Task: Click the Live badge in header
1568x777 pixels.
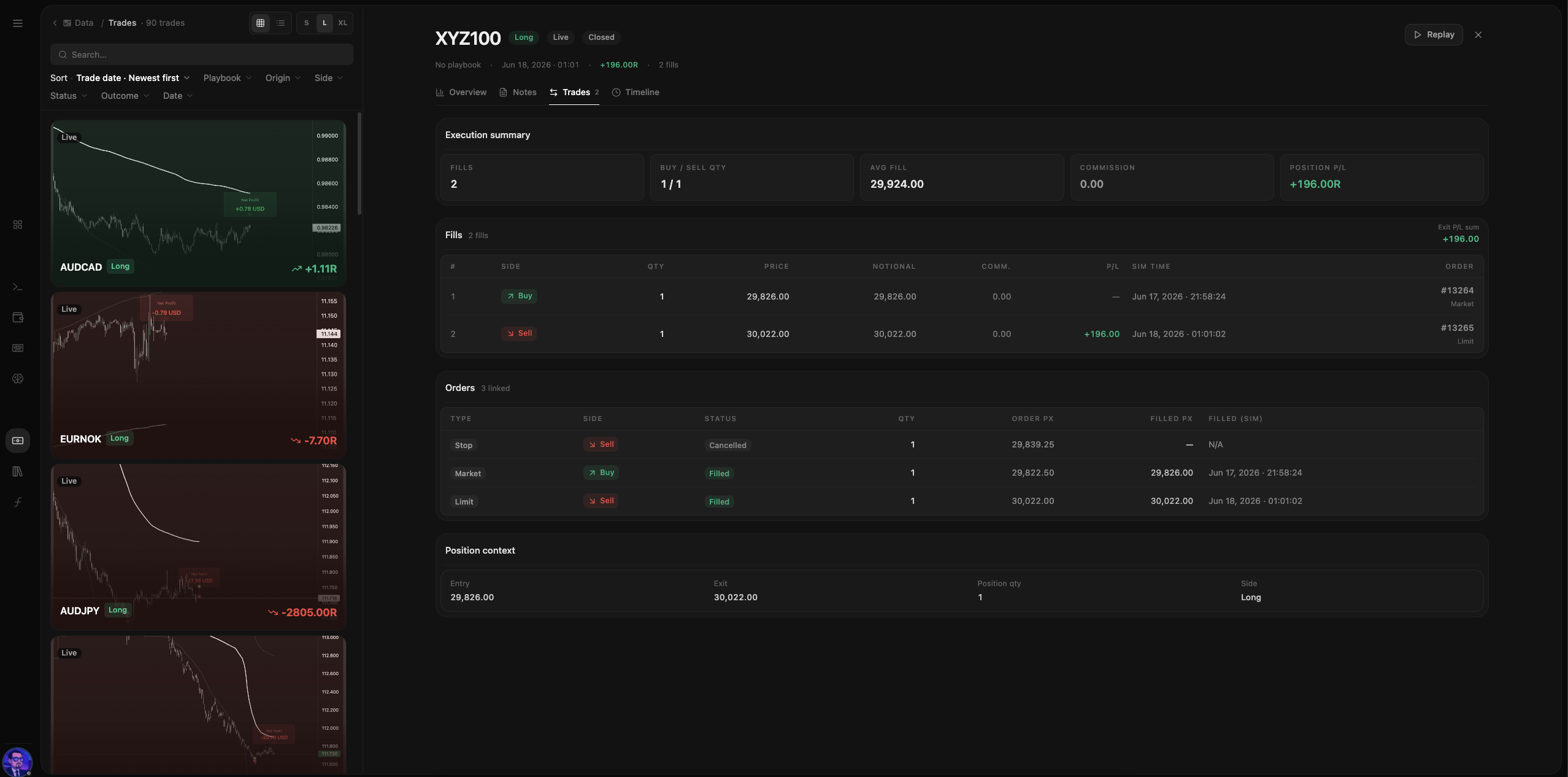Action: [561, 37]
